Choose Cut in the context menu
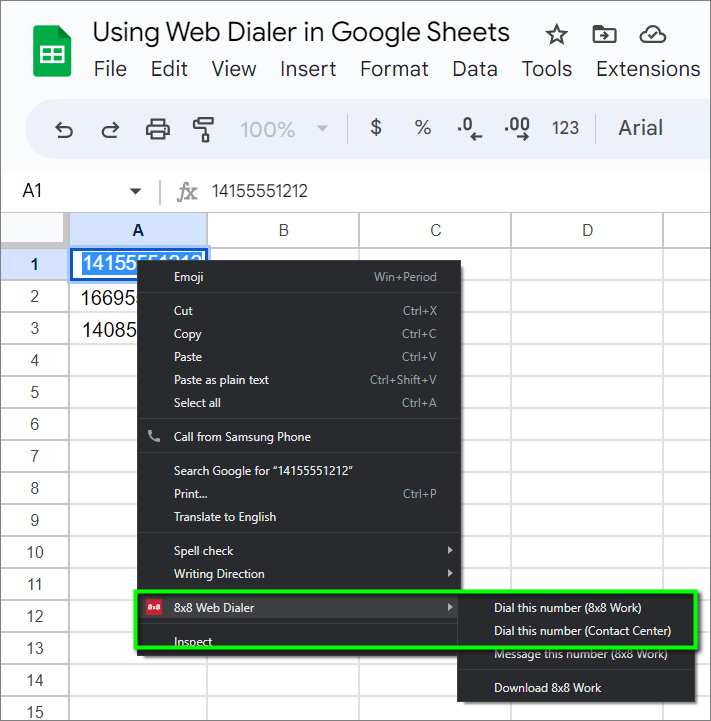This screenshot has height=721, width=711. tap(299, 311)
